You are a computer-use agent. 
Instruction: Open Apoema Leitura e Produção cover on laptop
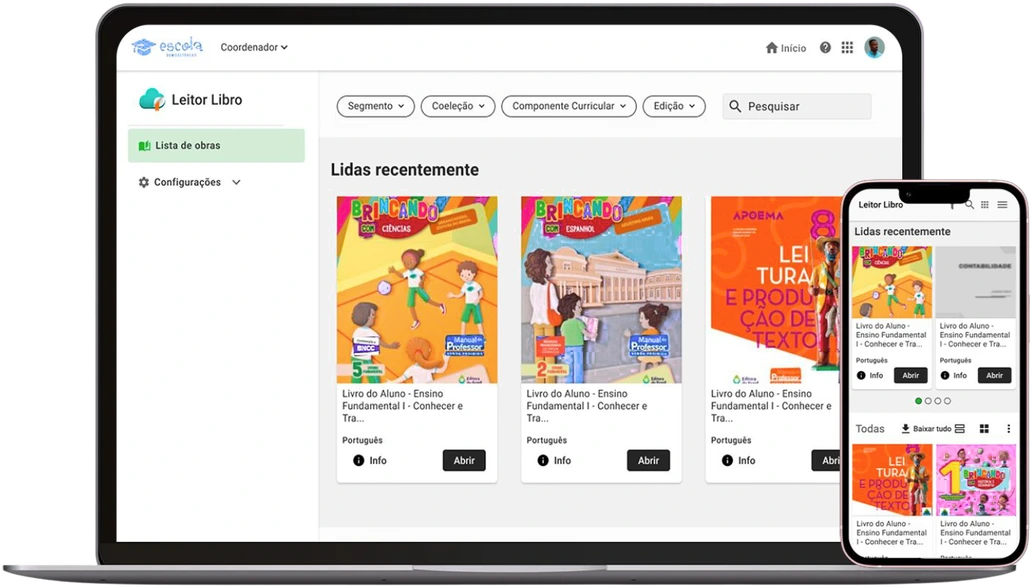click(x=774, y=290)
